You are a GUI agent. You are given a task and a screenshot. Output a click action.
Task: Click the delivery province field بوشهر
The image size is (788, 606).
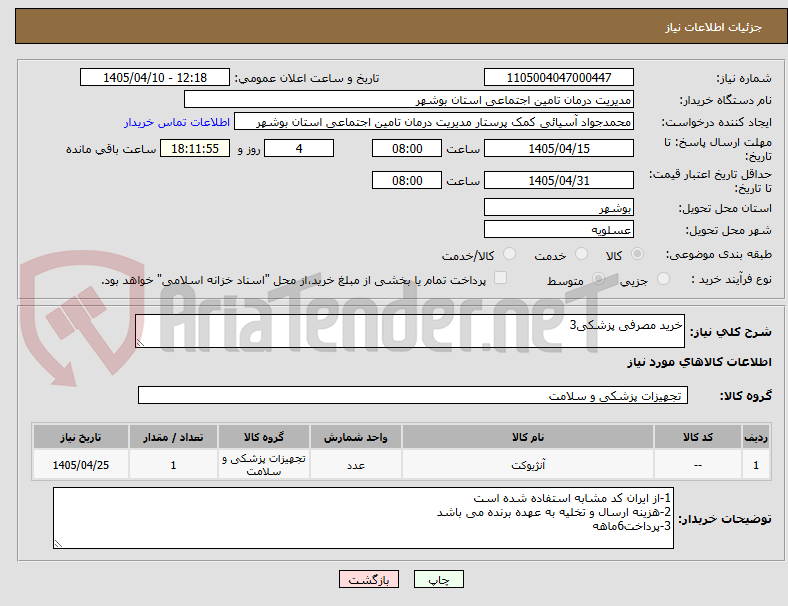pos(558,207)
